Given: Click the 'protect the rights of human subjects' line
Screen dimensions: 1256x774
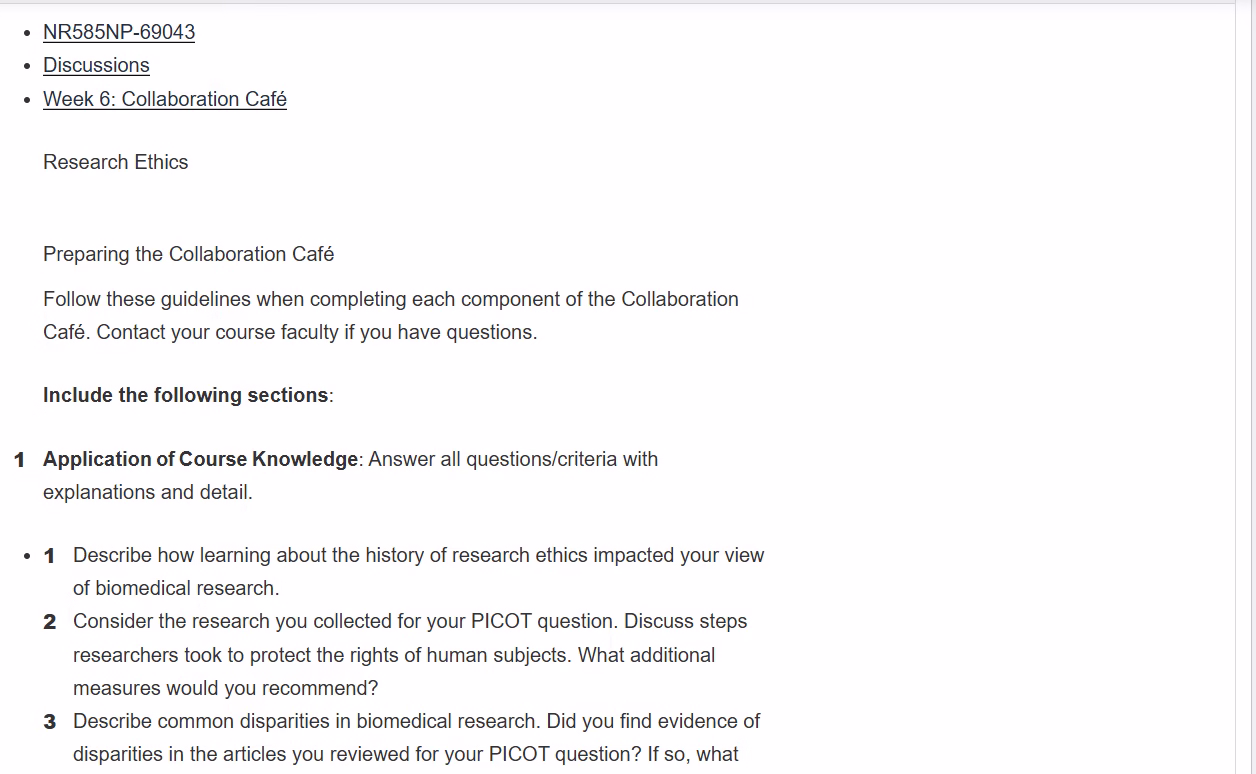Looking at the screenshot, I should tap(394, 655).
